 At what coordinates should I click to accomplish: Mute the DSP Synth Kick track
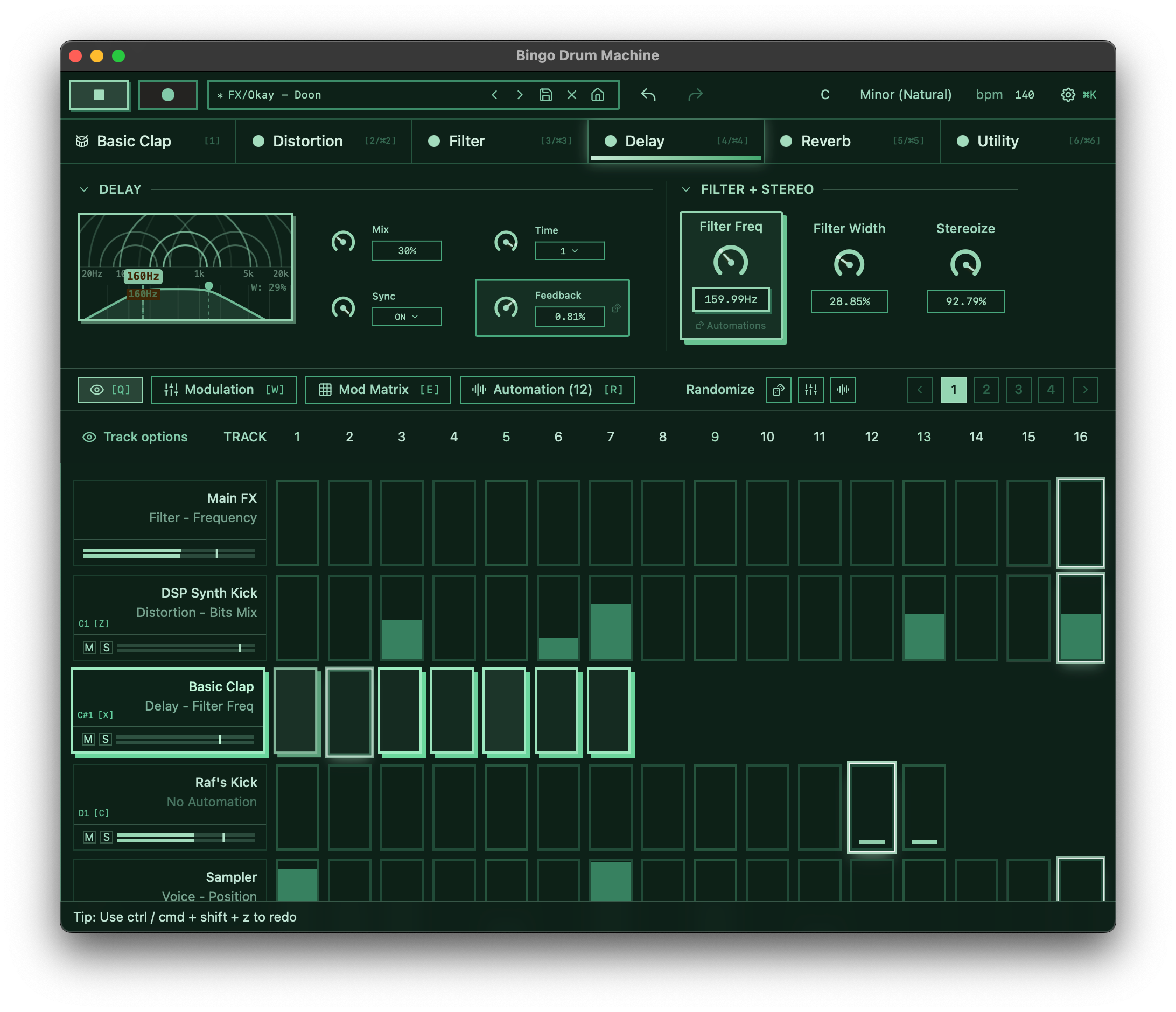(x=89, y=648)
